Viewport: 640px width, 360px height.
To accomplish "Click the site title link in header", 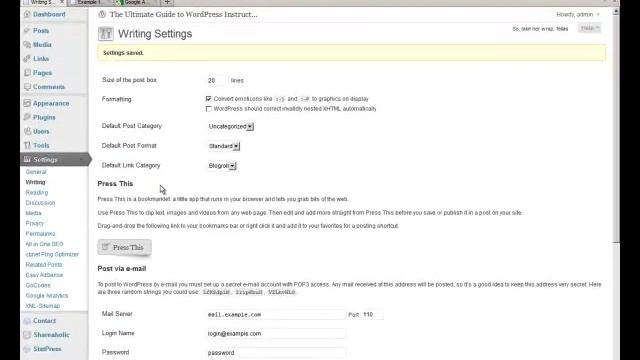I will pos(184,14).
